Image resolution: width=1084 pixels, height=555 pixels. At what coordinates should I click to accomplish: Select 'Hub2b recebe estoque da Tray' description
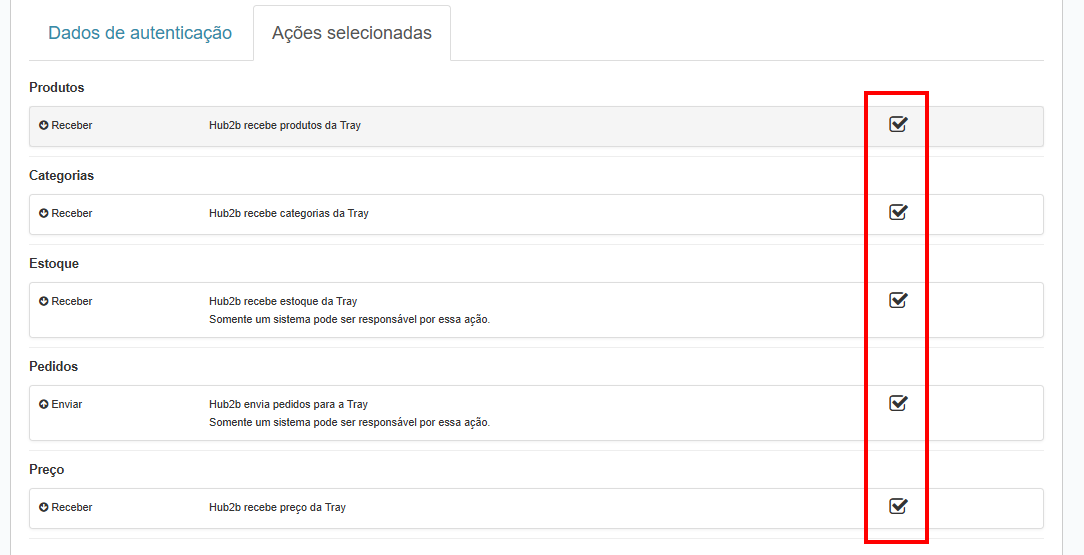point(283,301)
